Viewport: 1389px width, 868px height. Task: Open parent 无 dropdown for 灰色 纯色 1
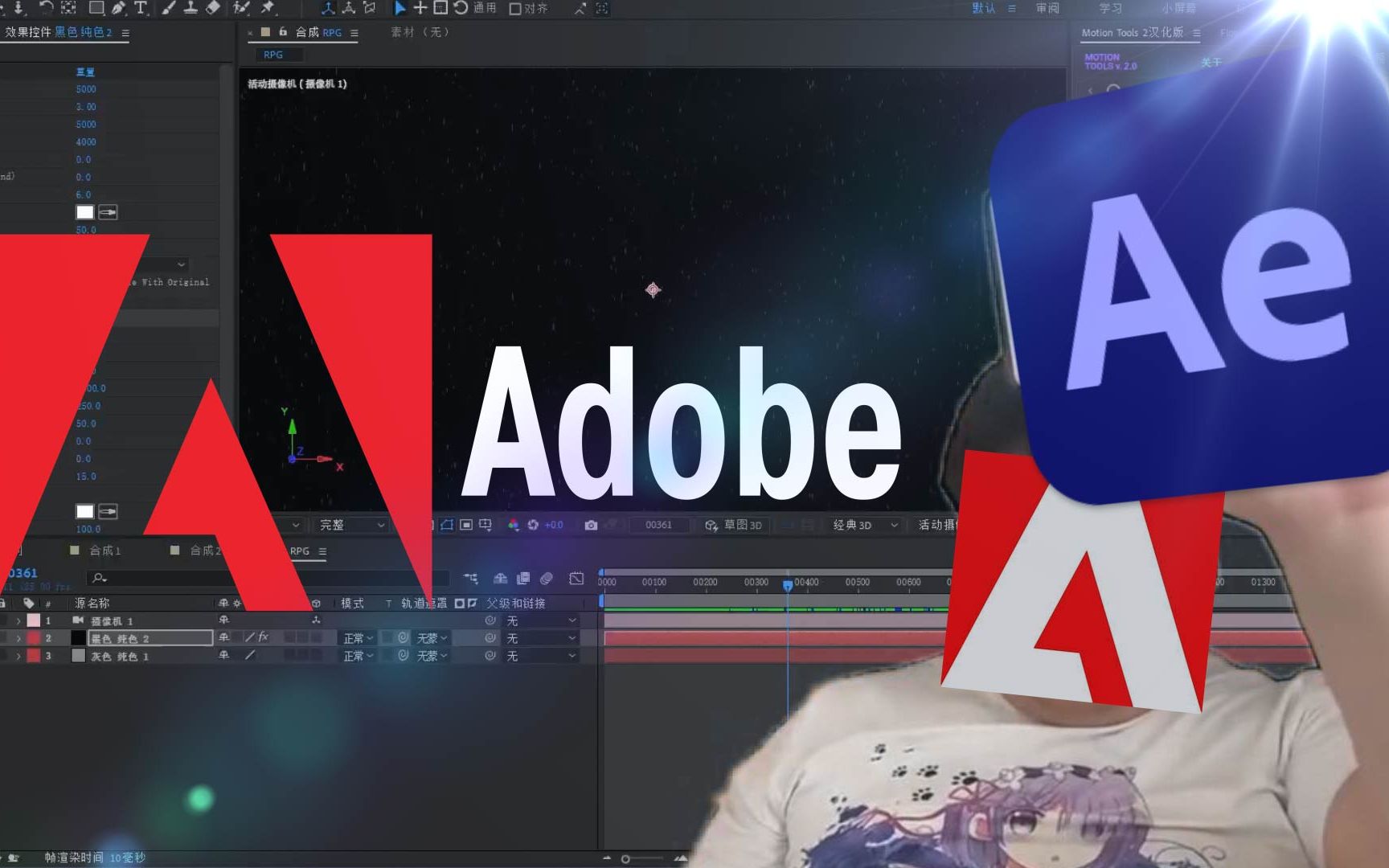click(x=541, y=656)
